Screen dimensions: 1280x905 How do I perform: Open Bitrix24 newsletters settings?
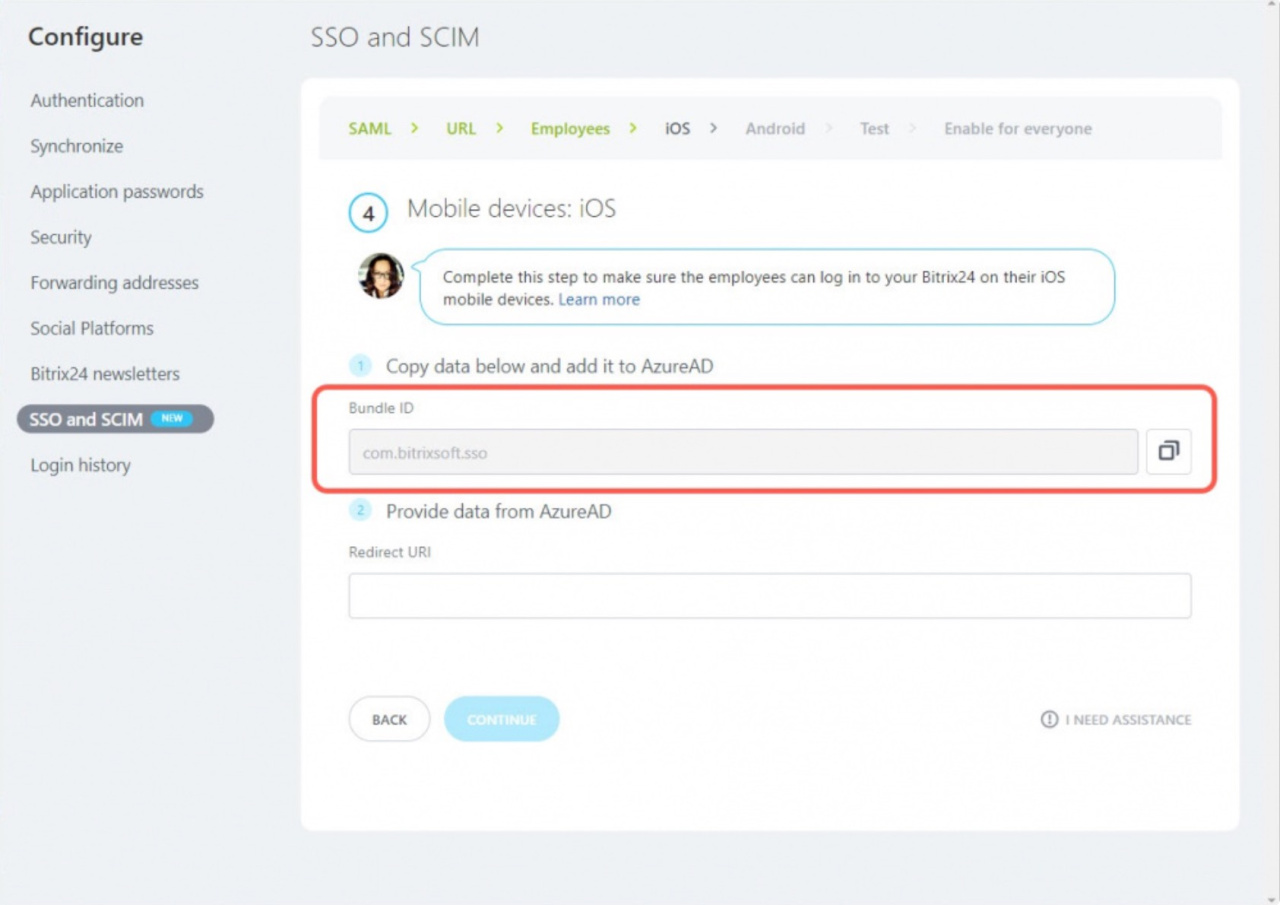(105, 374)
